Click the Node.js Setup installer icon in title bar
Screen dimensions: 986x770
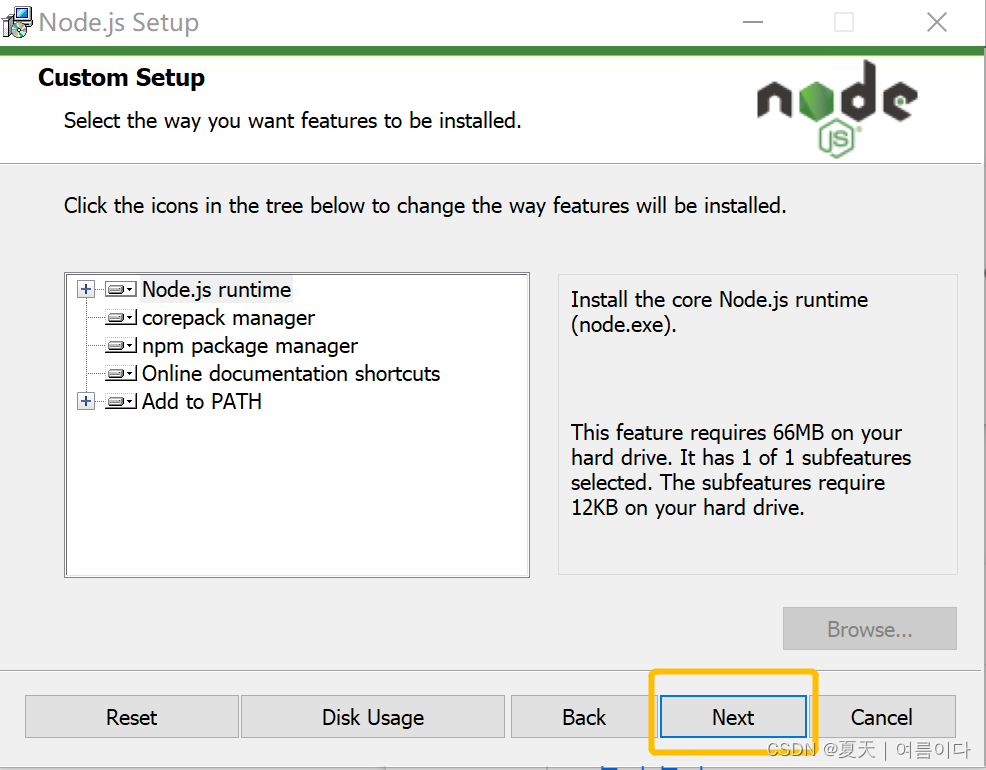click(16, 23)
